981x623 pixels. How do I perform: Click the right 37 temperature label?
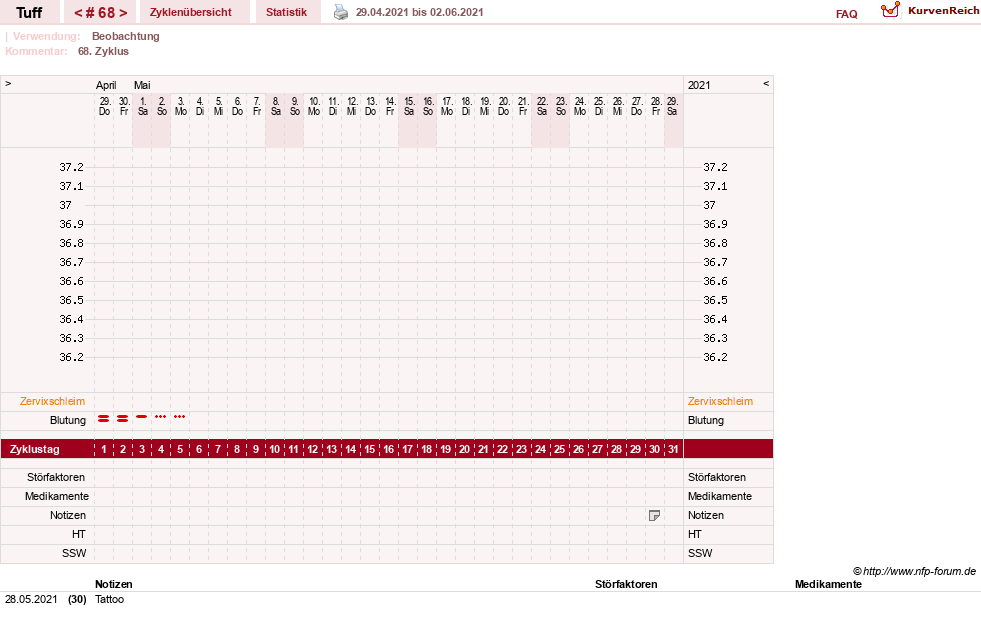click(709, 205)
